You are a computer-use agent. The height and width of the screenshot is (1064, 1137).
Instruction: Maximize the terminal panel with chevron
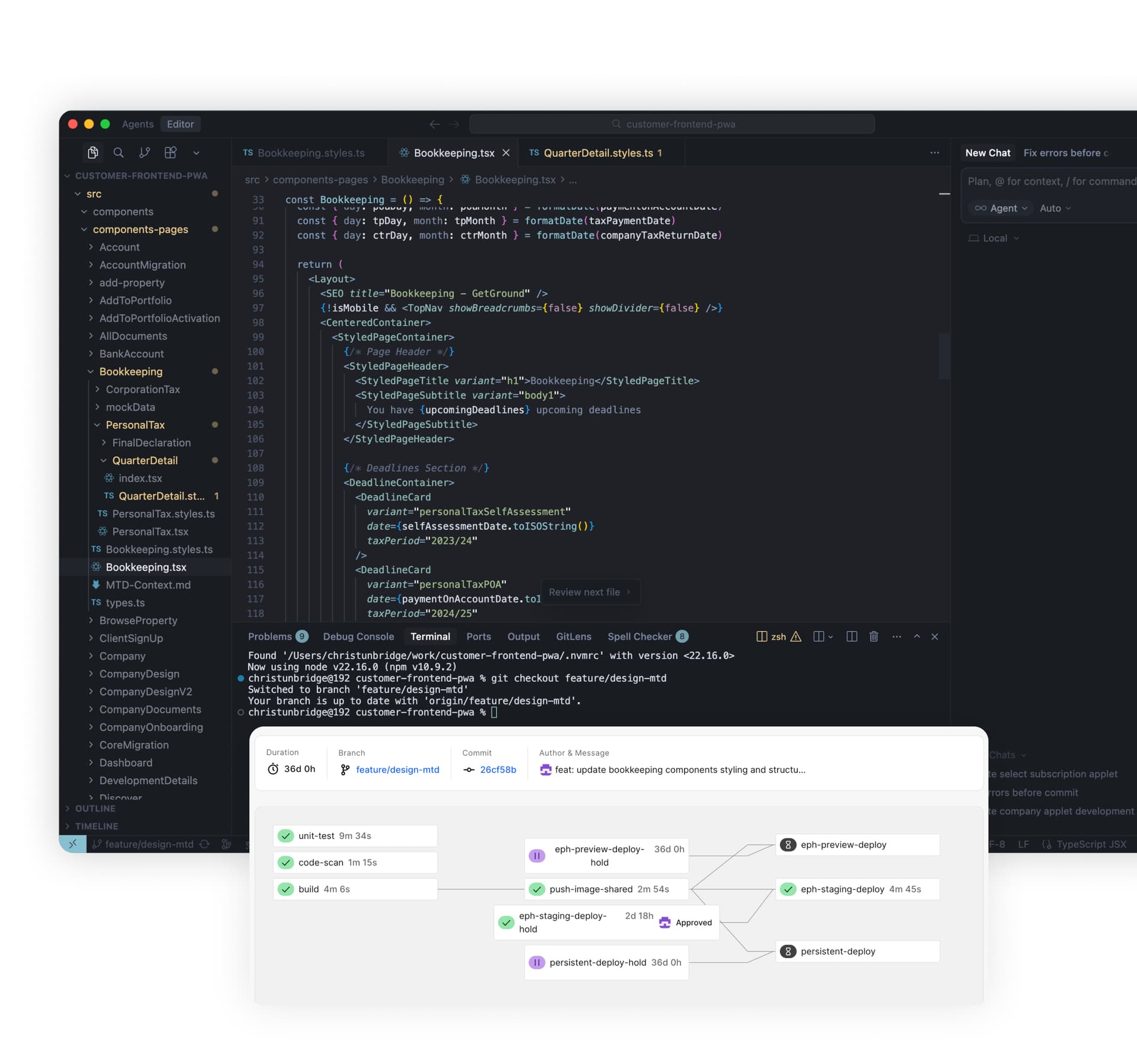pyautogui.click(x=917, y=636)
